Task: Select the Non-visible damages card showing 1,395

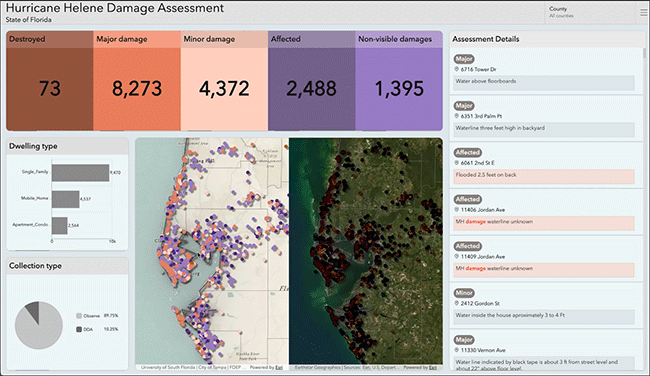Action: coord(399,80)
